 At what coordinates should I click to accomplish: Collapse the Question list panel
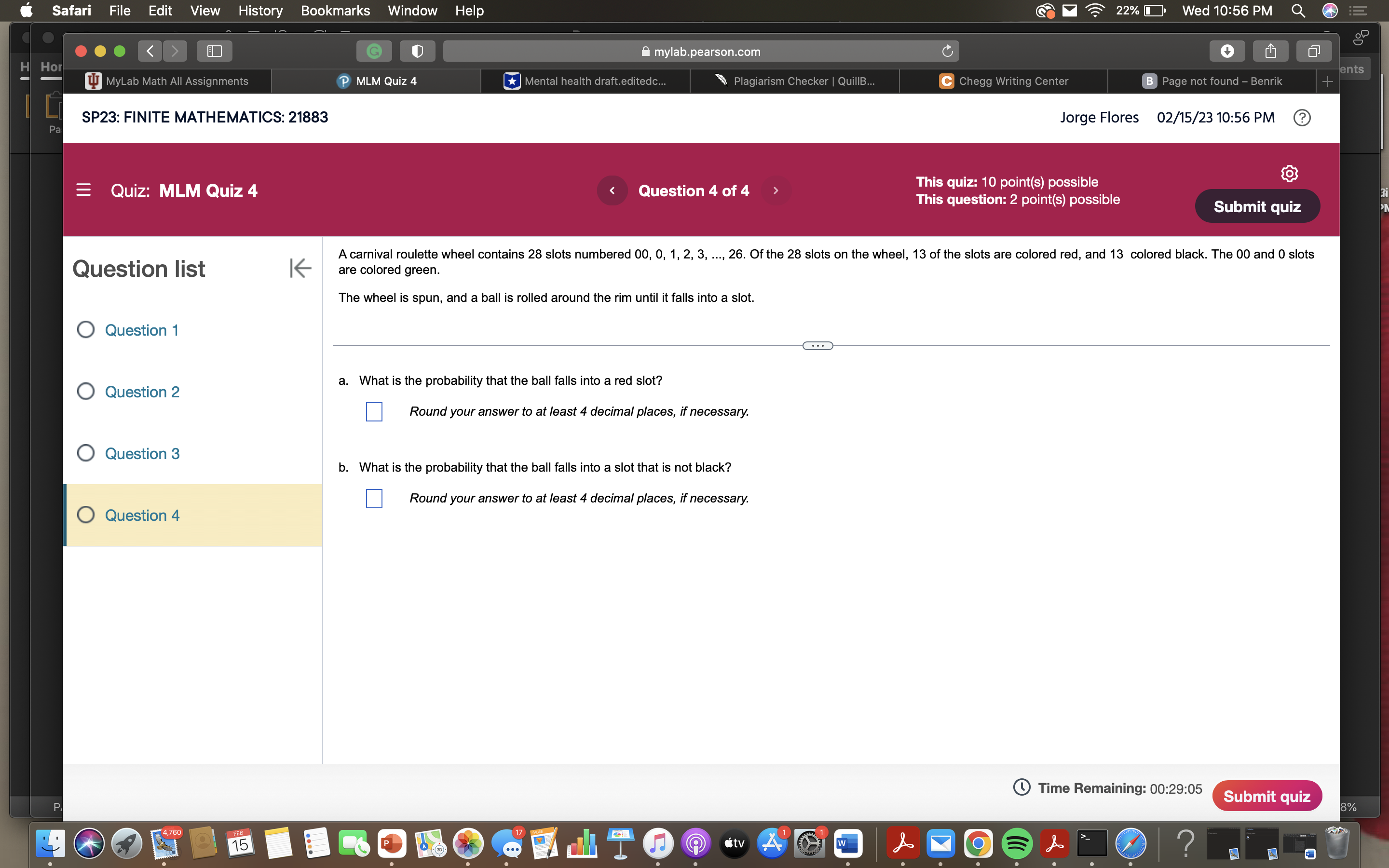point(300,268)
